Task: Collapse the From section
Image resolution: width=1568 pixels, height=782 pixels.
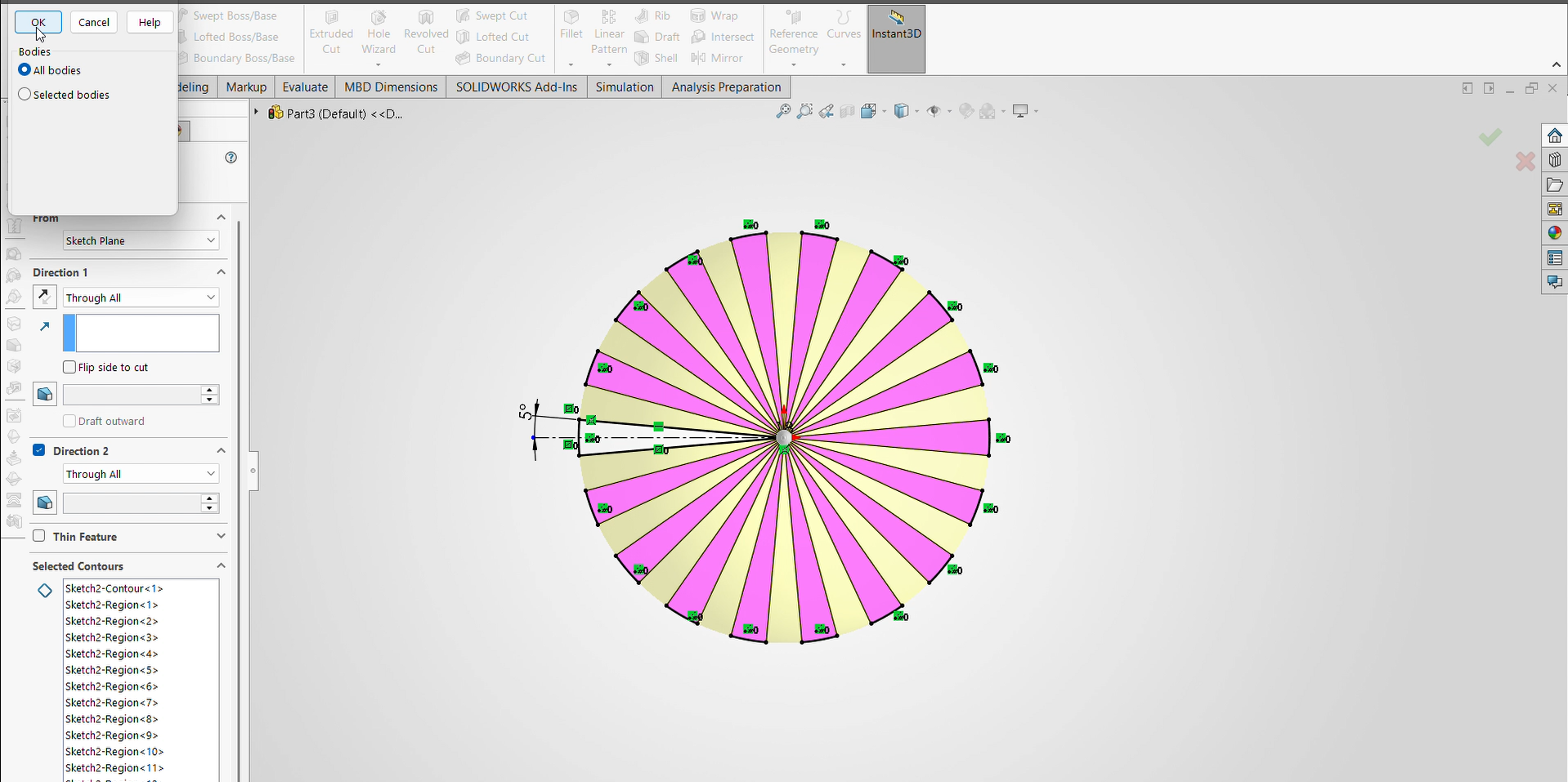Action: click(x=221, y=217)
